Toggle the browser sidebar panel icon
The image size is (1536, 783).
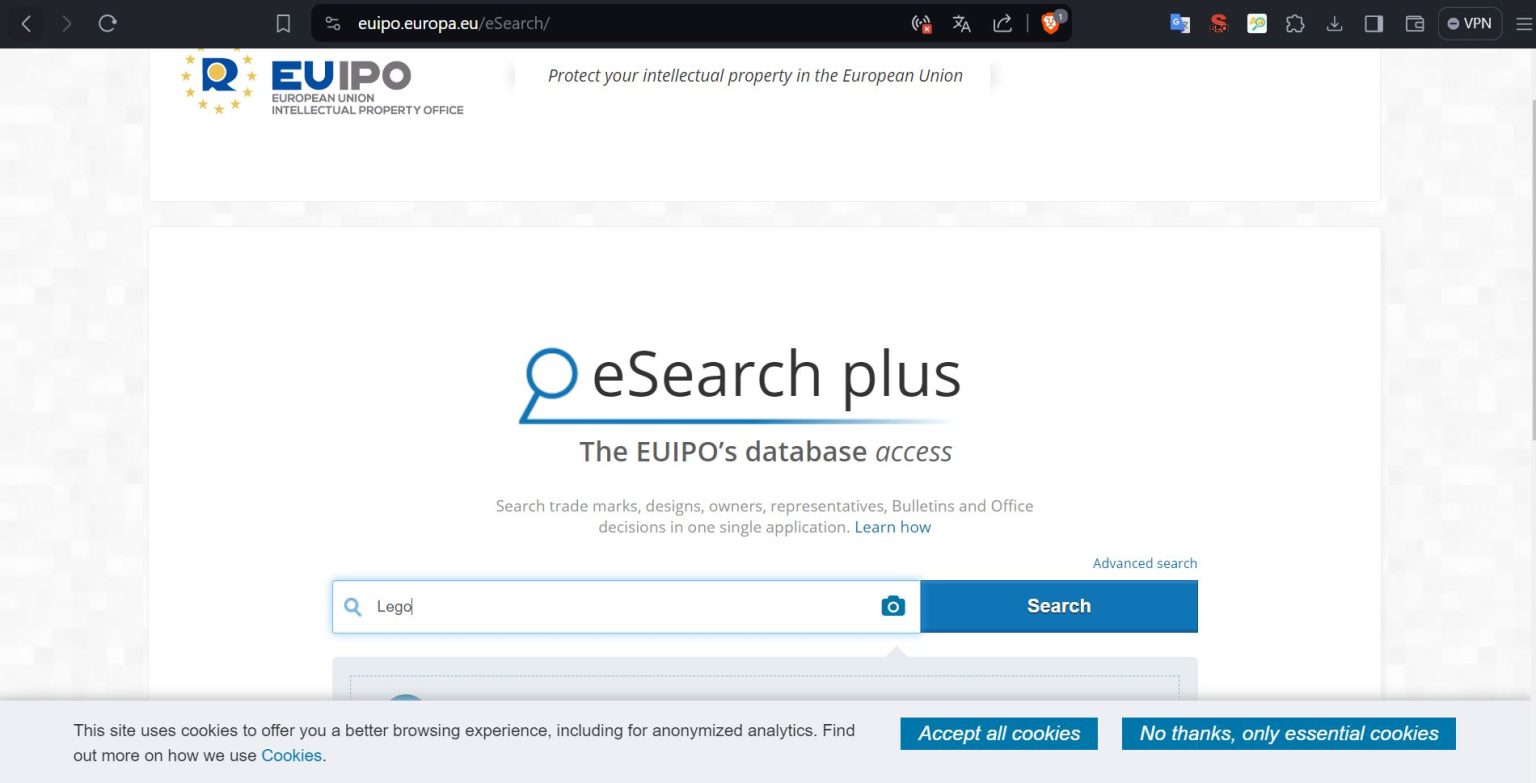pos(1374,24)
